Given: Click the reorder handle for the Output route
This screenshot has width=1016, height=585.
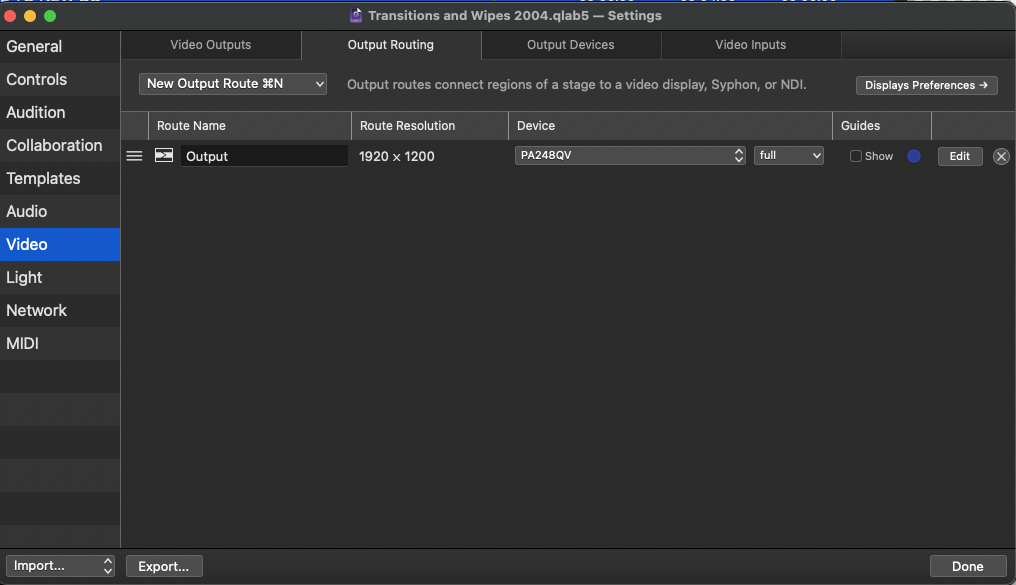Looking at the screenshot, I should pos(134,155).
